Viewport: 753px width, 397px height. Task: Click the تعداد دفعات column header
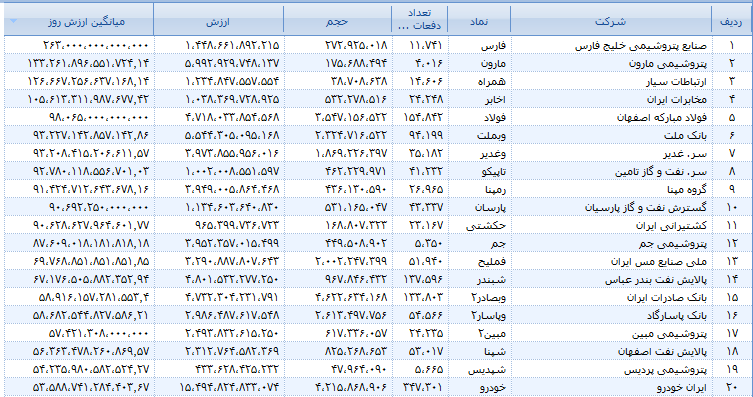coord(420,19)
